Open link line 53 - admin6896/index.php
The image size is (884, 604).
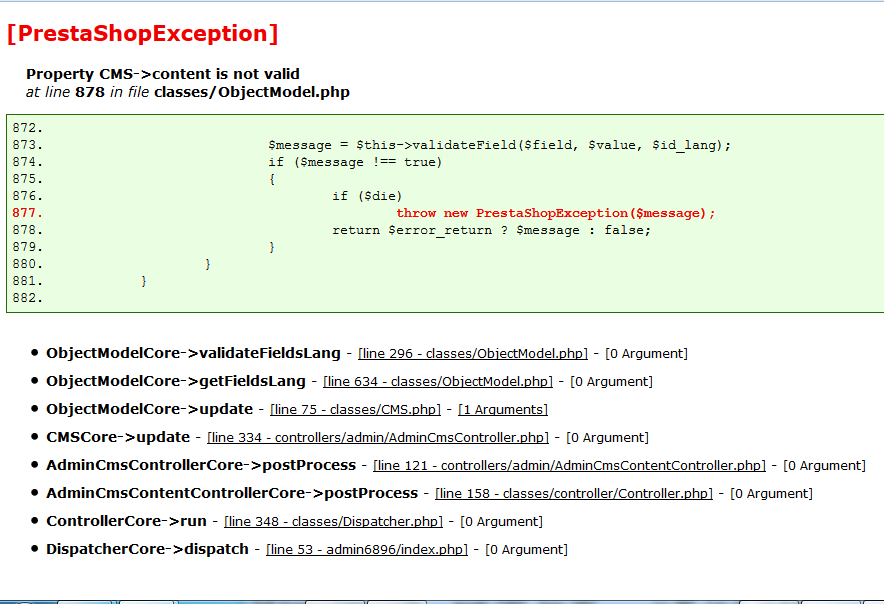367,549
